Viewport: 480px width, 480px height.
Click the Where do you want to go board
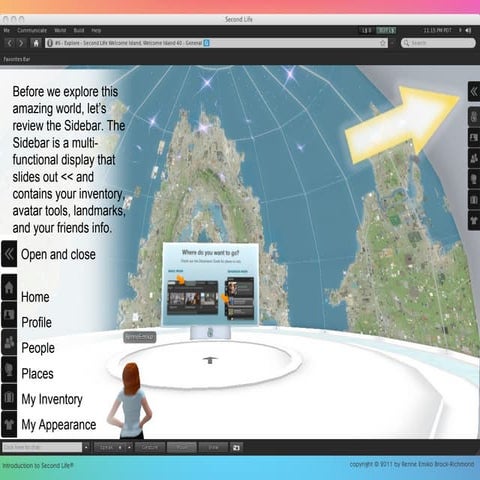pyautogui.click(x=210, y=284)
